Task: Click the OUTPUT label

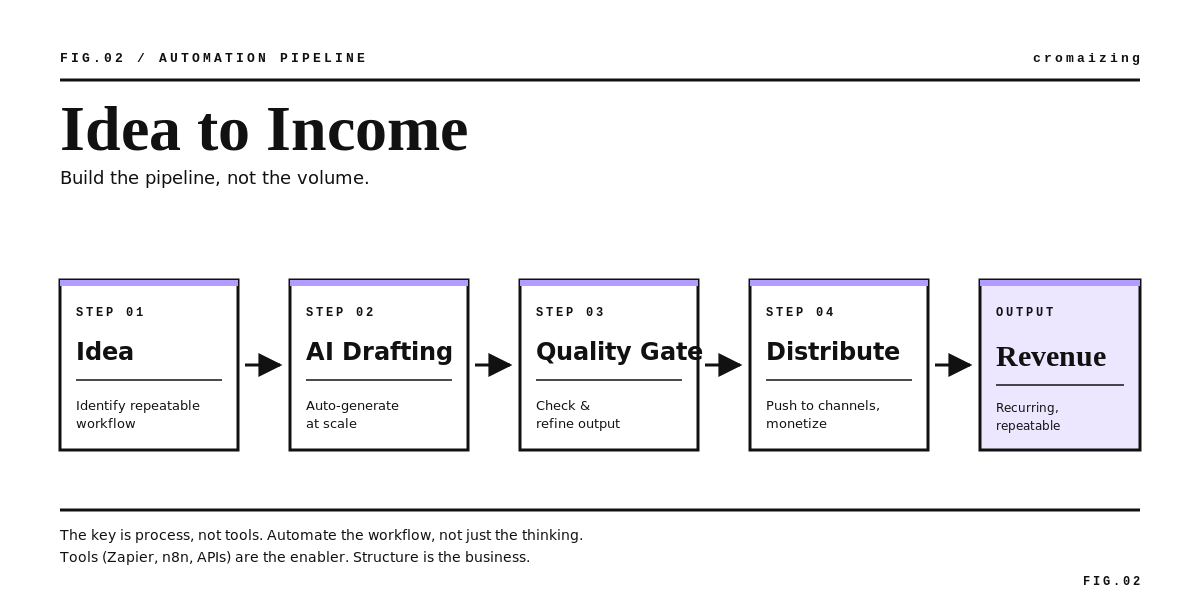Action: (x=1026, y=312)
